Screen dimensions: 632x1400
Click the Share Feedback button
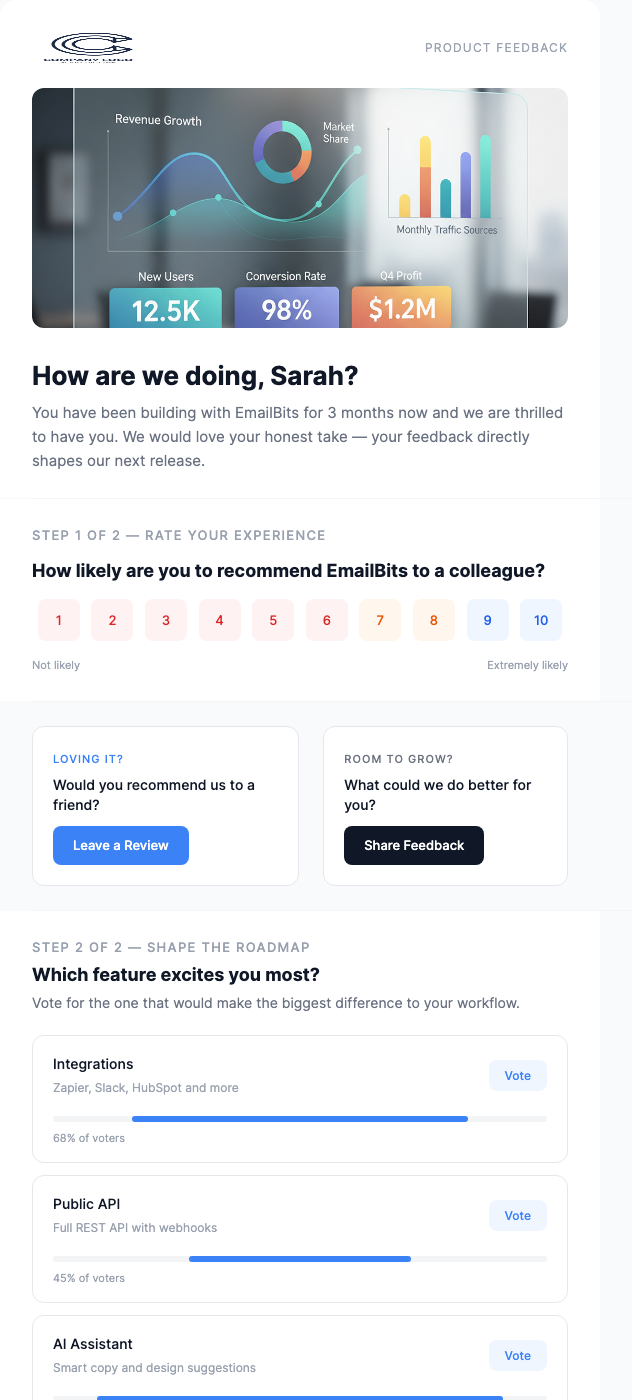pyautogui.click(x=413, y=845)
